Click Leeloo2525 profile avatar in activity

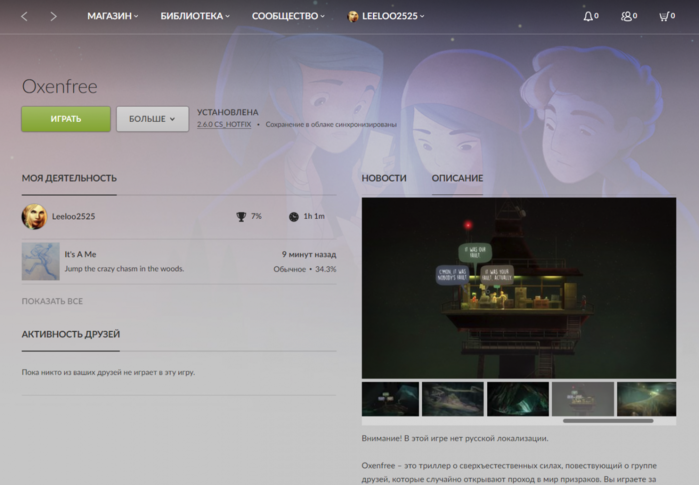[34, 217]
